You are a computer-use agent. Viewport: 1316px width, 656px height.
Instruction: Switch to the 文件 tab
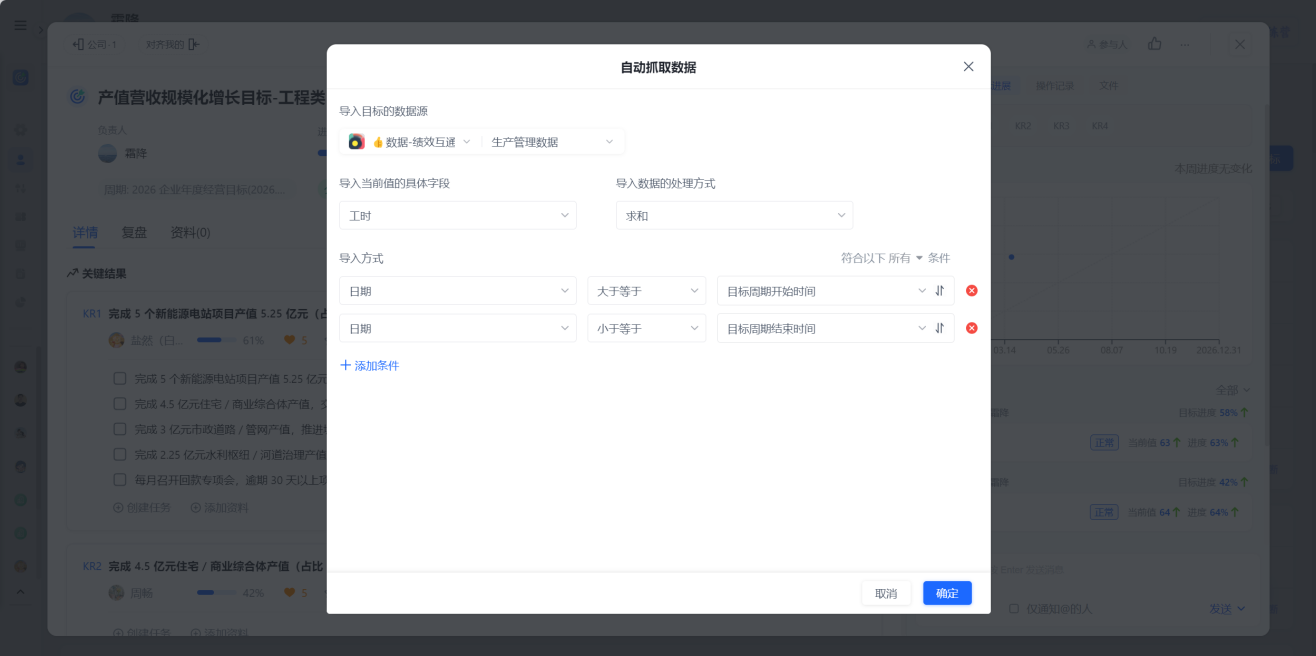pos(1109,86)
